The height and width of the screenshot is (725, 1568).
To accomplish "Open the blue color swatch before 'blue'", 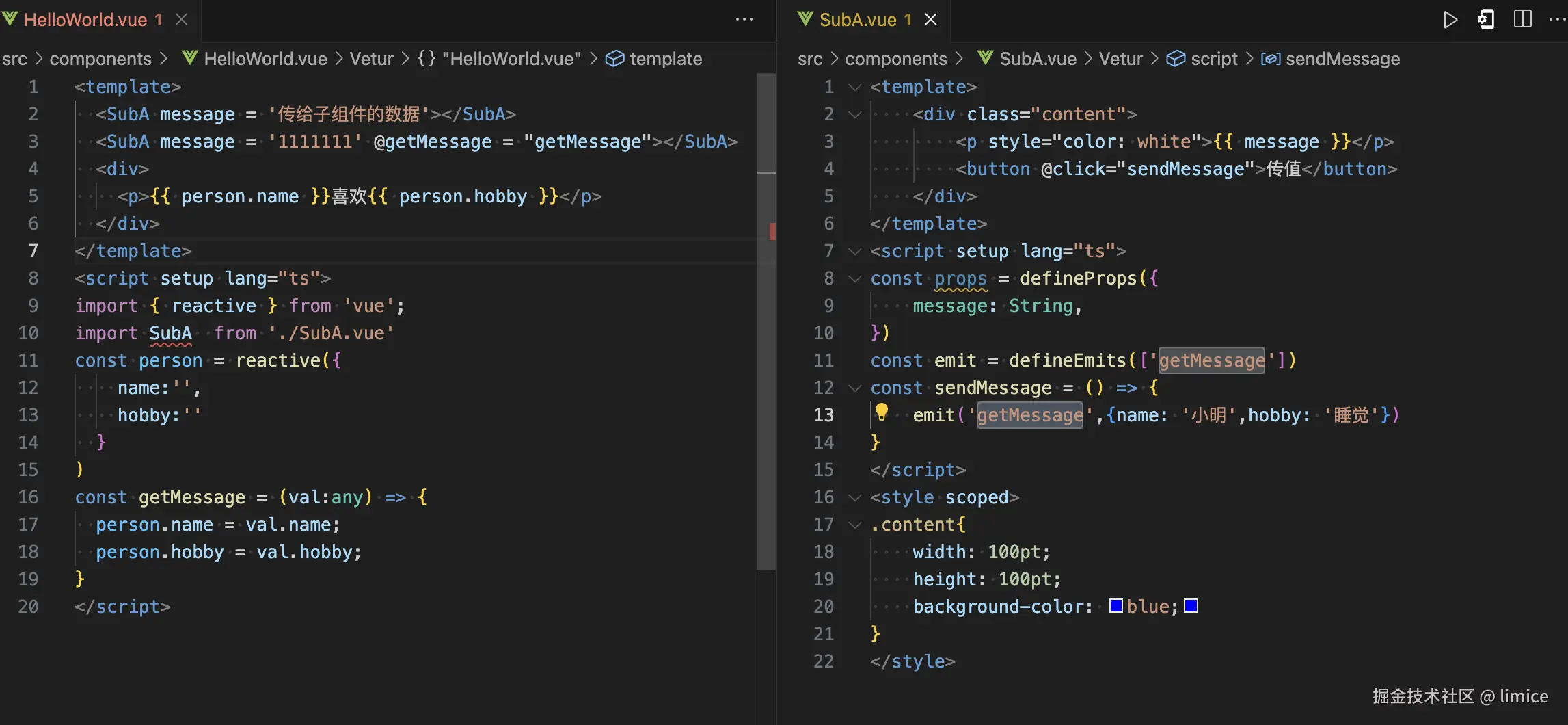I will (1116, 606).
